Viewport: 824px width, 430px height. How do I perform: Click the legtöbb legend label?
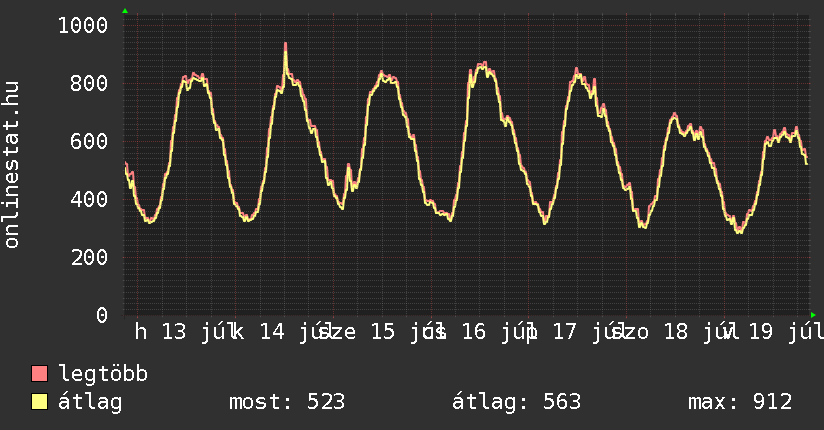click(103, 374)
